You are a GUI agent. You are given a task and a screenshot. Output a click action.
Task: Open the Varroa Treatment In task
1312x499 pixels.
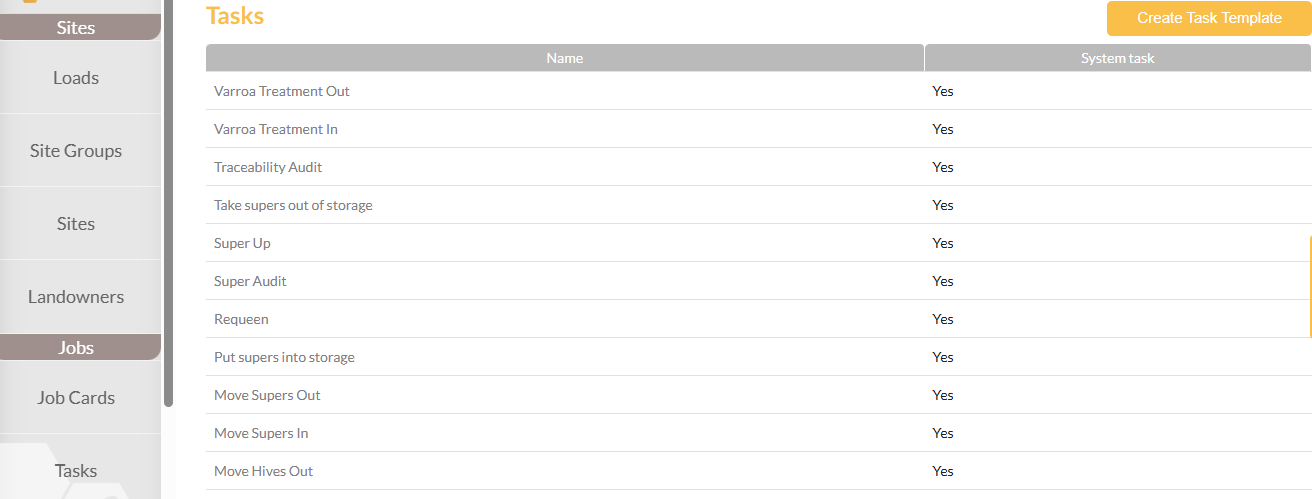[x=276, y=129]
